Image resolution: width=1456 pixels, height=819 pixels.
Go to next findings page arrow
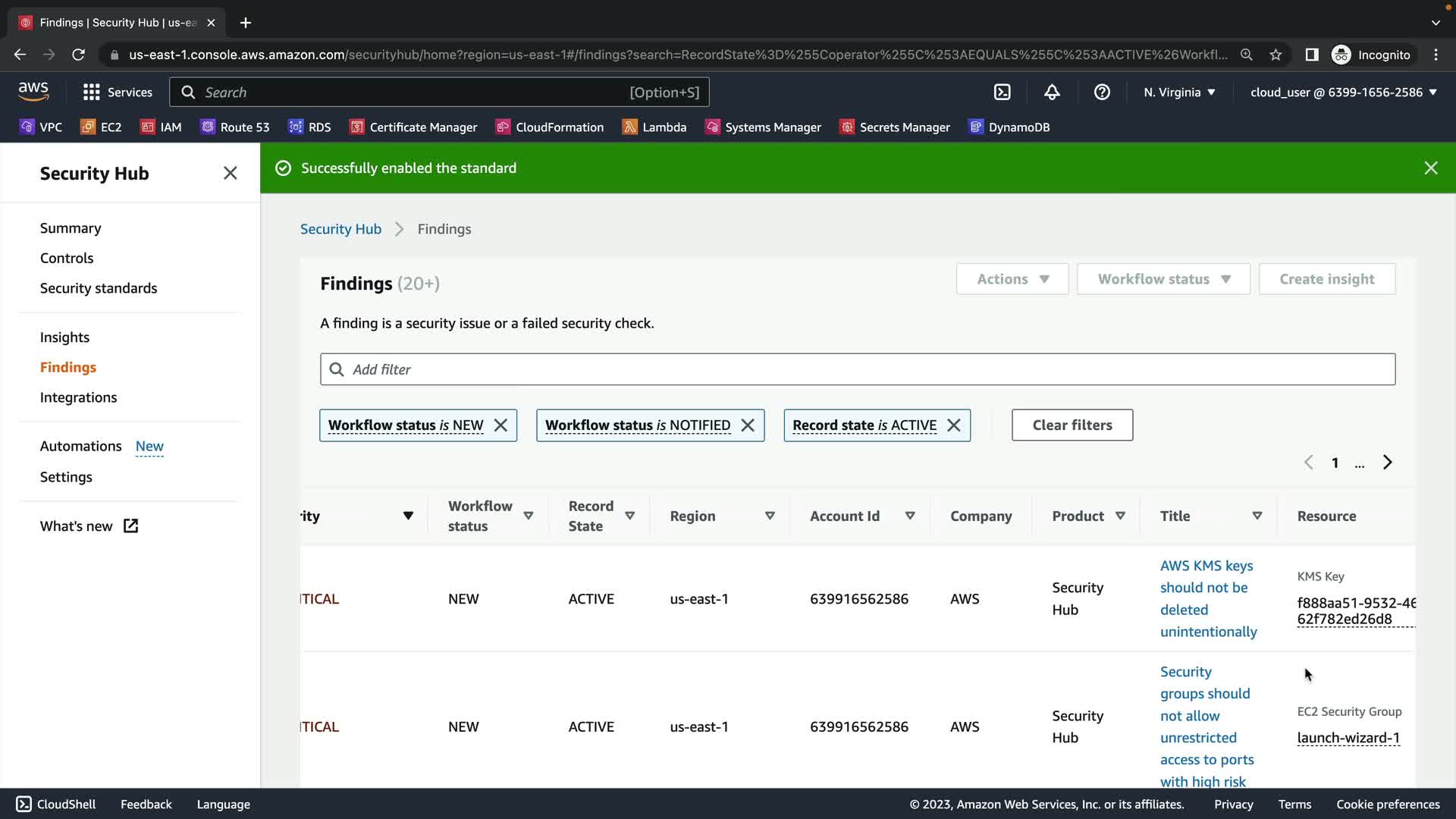(x=1387, y=463)
